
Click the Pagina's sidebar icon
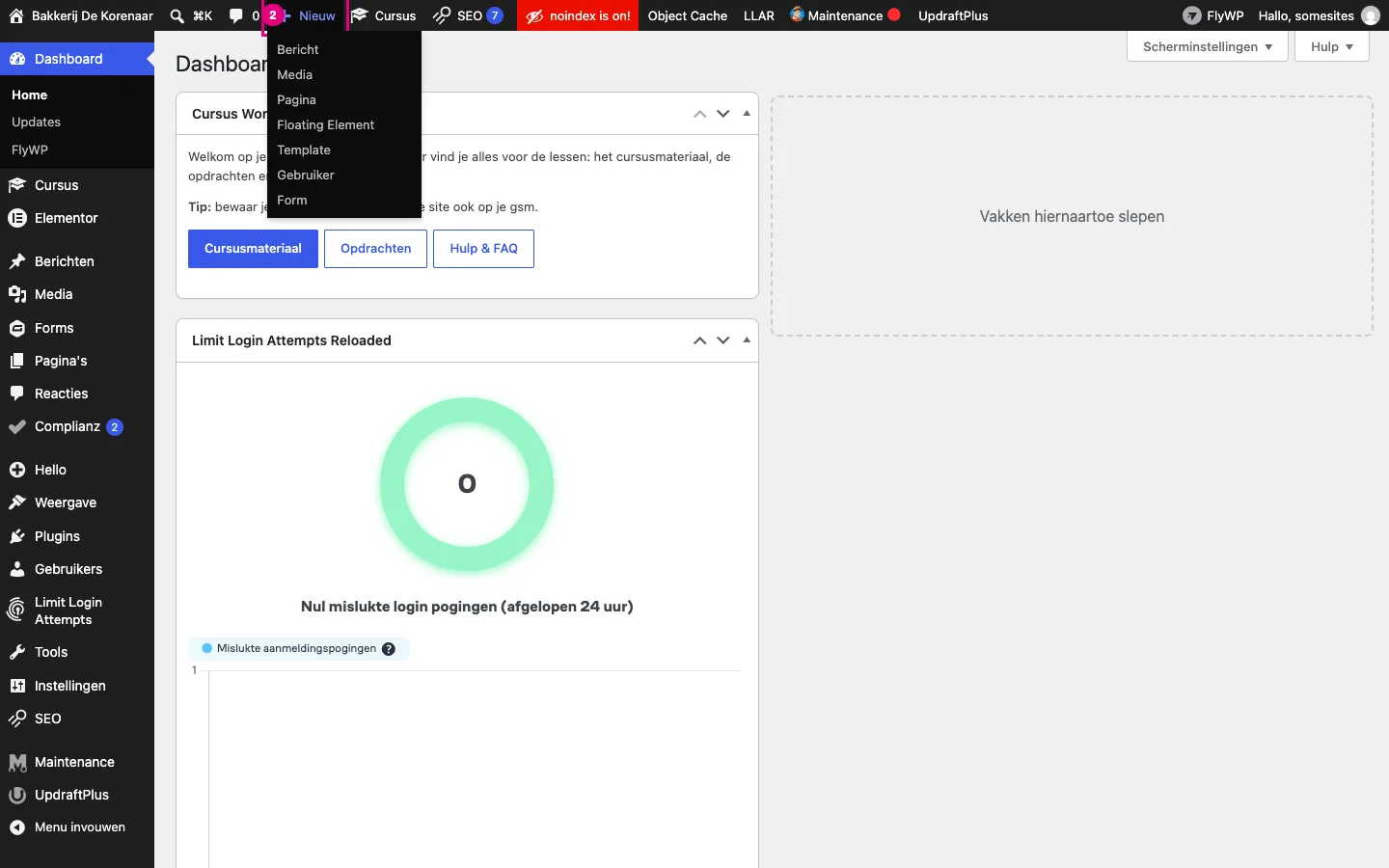coord(17,361)
